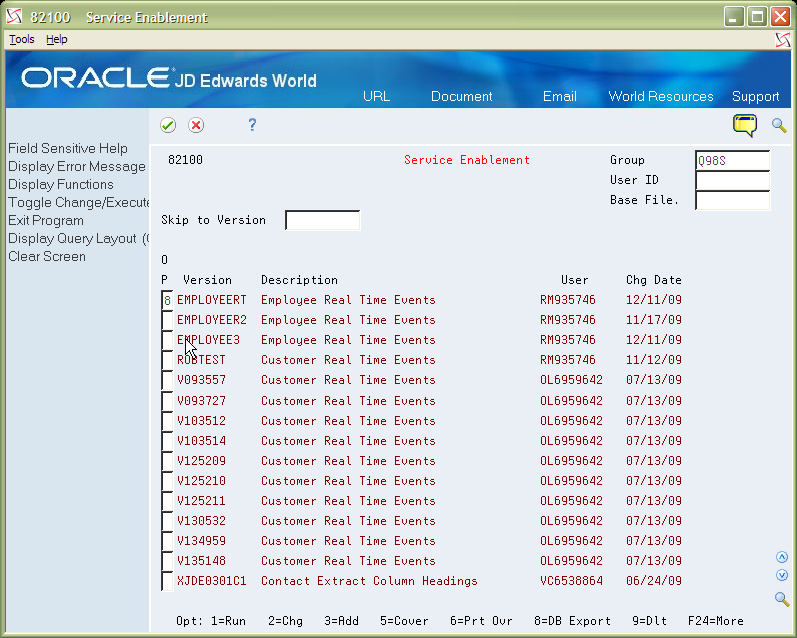The height and width of the screenshot is (638, 797).
Task: Click option field for V125209 row
Action: pos(167,461)
